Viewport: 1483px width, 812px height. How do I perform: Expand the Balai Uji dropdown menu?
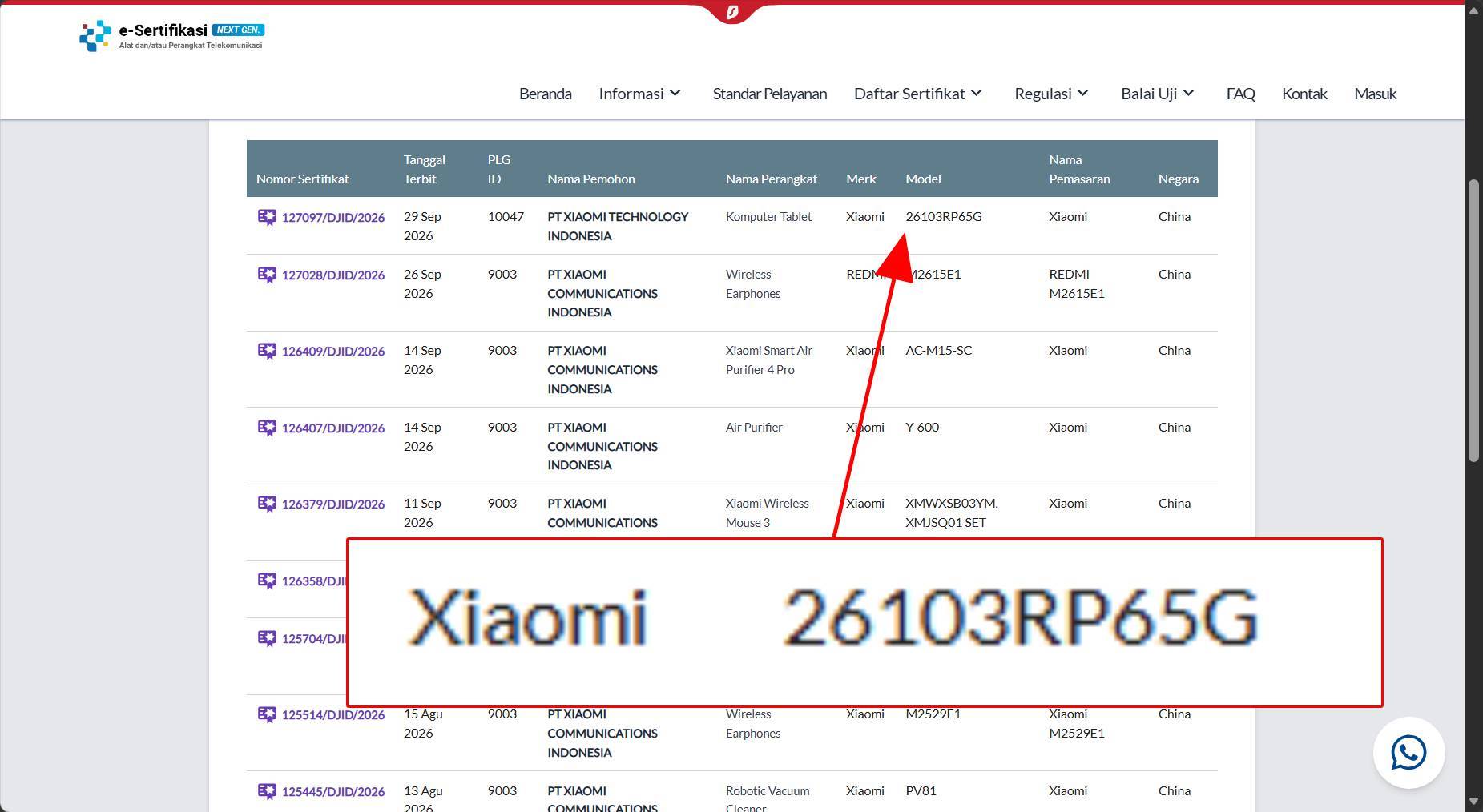tap(1159, 94)
